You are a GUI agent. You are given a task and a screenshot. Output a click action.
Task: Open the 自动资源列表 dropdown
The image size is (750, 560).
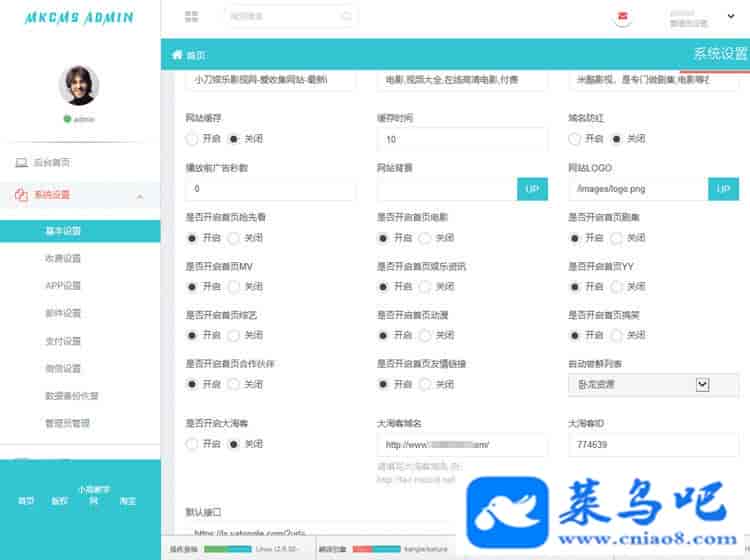point(653,384)
